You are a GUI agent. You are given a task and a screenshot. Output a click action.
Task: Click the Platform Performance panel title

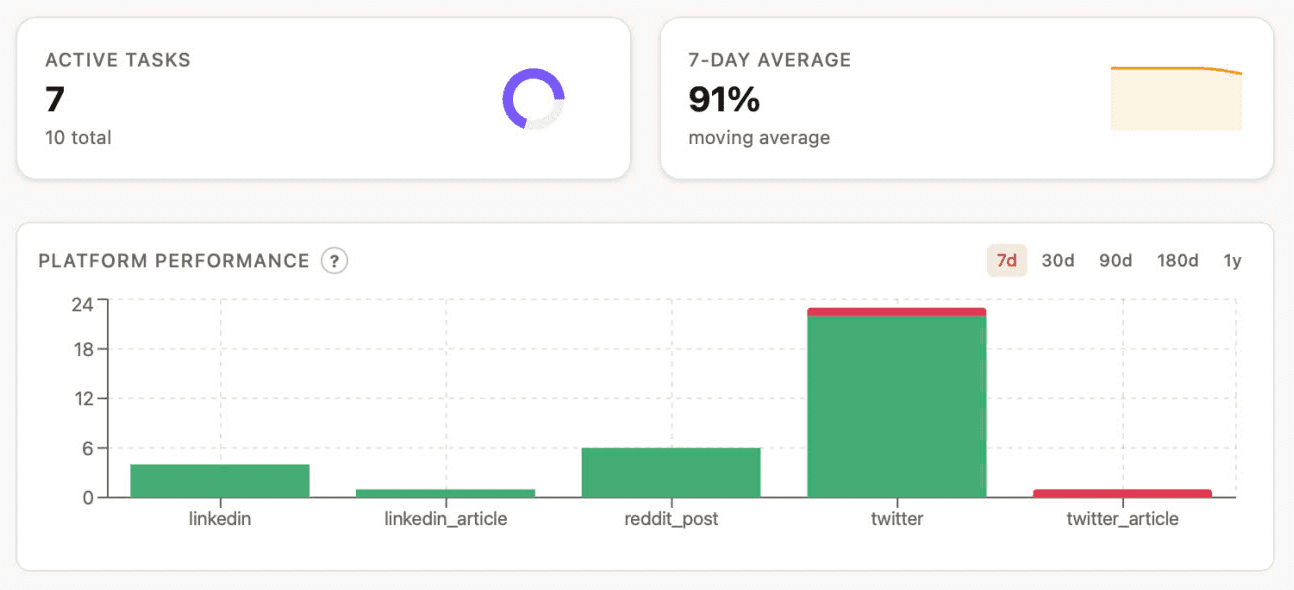pos(173,260)
